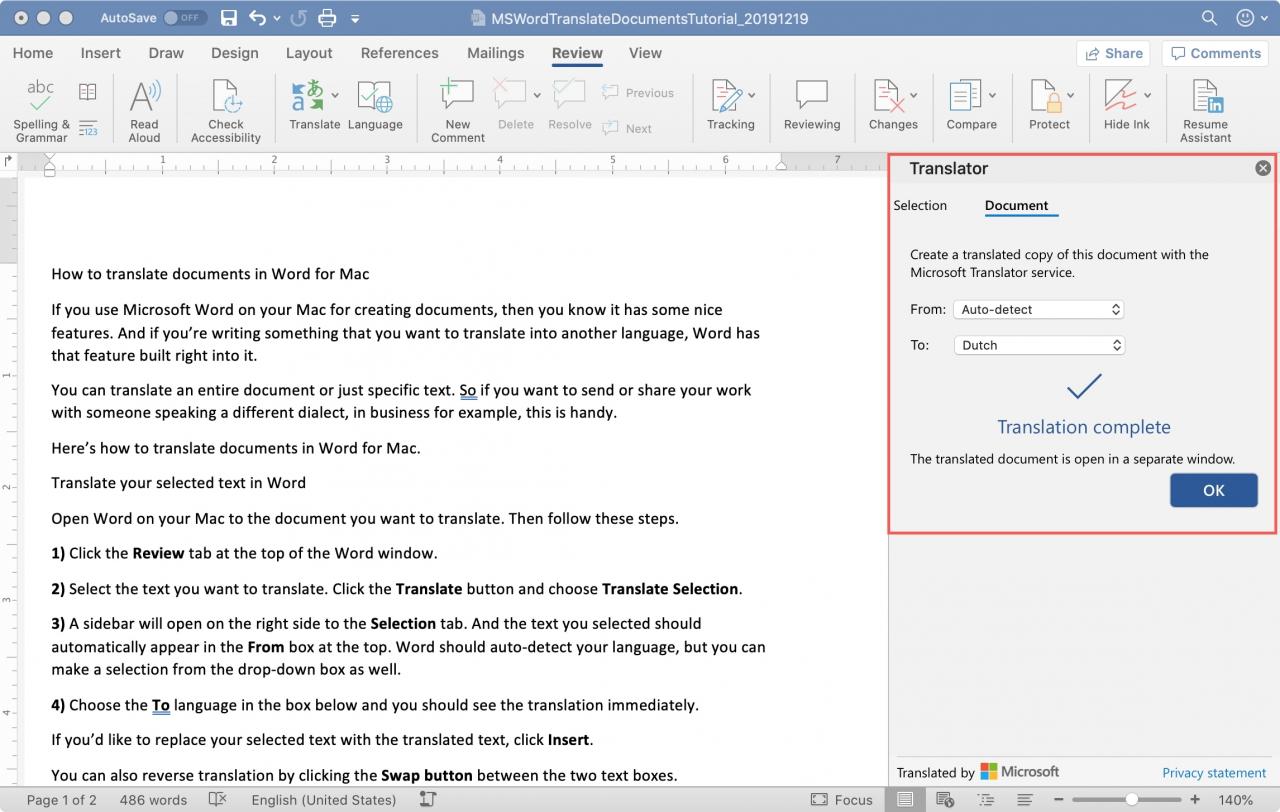This screenshot has width=1280, height=812.
Task: Toggle AutoSave switch
Action: click(185, 18)
